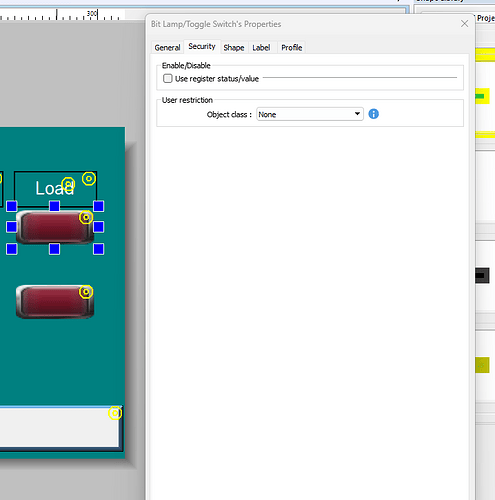Close the Bit Lamp/Toggle Switch's Properties dialog

pos(464,24)
